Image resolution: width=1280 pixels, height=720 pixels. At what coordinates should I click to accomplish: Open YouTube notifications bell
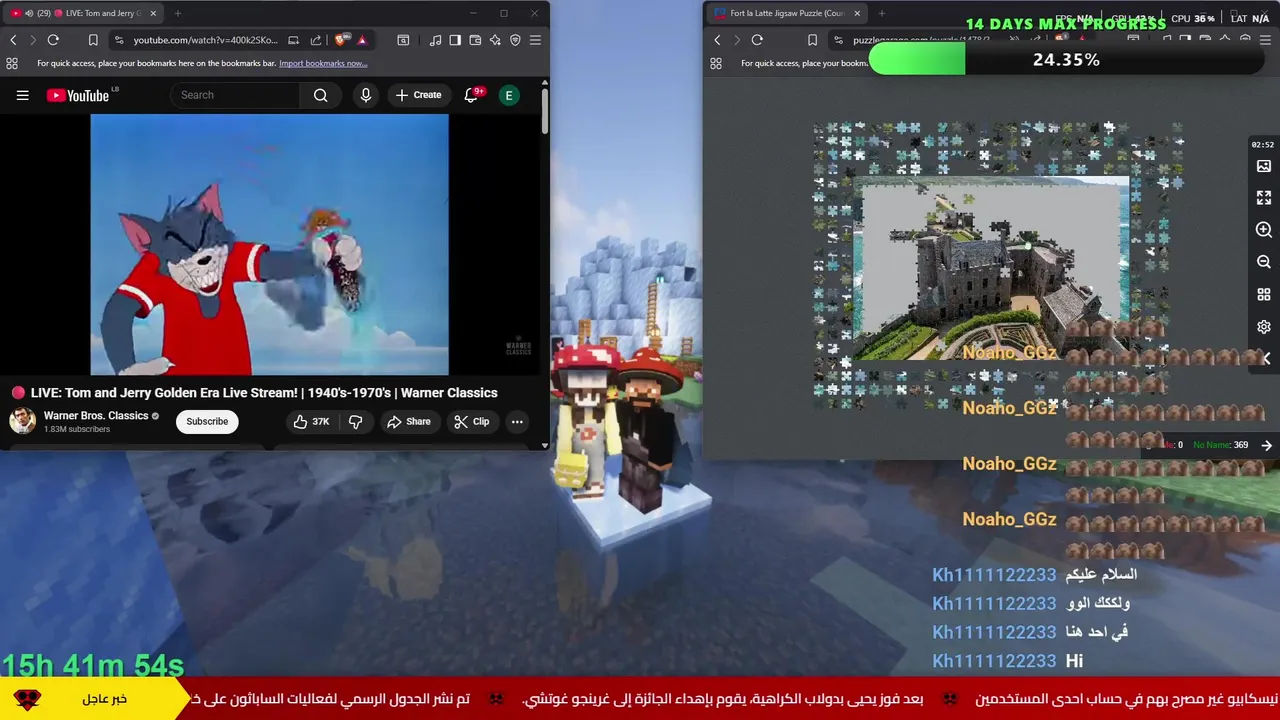coord(471,95)
